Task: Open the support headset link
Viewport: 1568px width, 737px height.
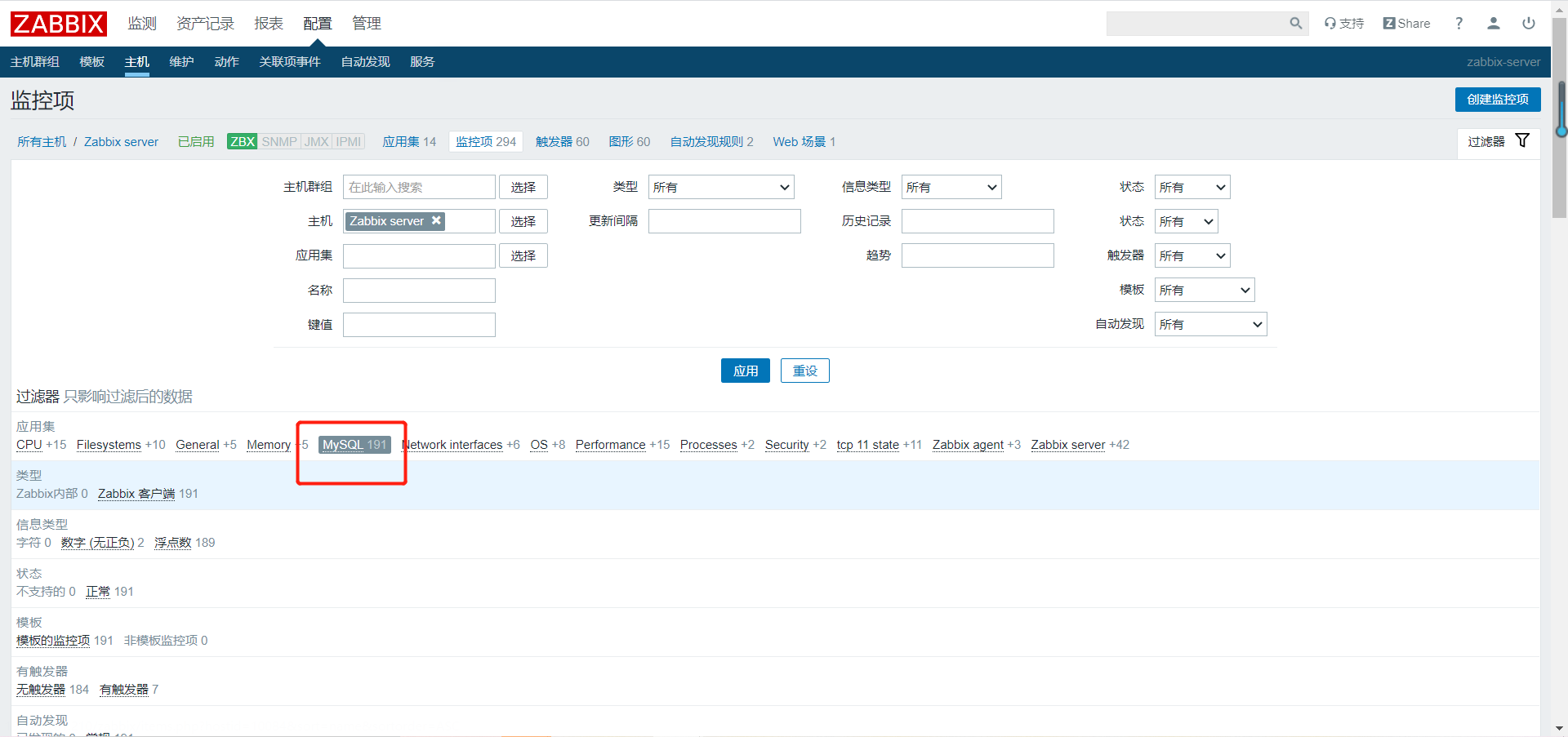Action: click(1344, 24)
